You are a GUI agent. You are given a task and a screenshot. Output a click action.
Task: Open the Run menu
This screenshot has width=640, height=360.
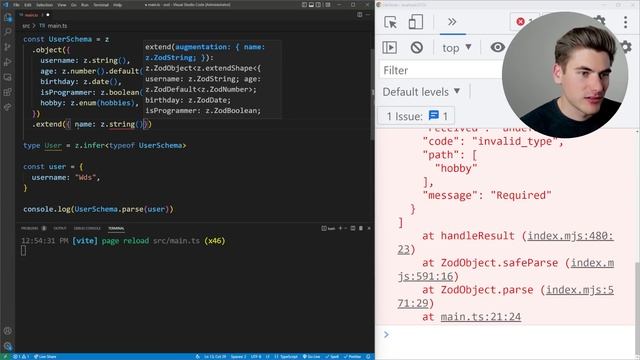pos(85,5)
